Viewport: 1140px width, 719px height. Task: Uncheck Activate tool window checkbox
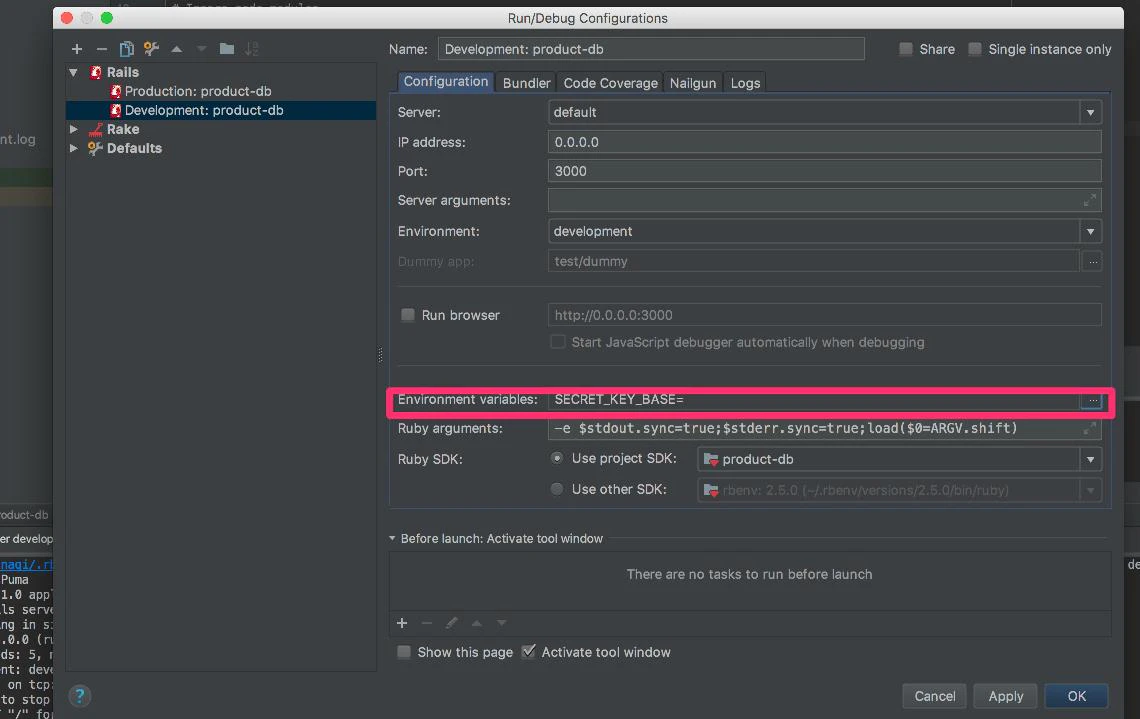pos(529,651)
